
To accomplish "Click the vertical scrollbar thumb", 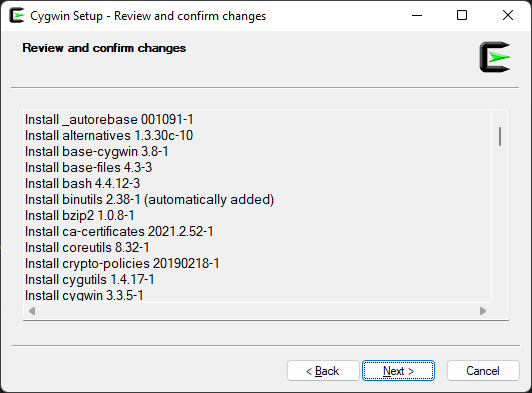I will pyautogui.click(x=500, y=136).
